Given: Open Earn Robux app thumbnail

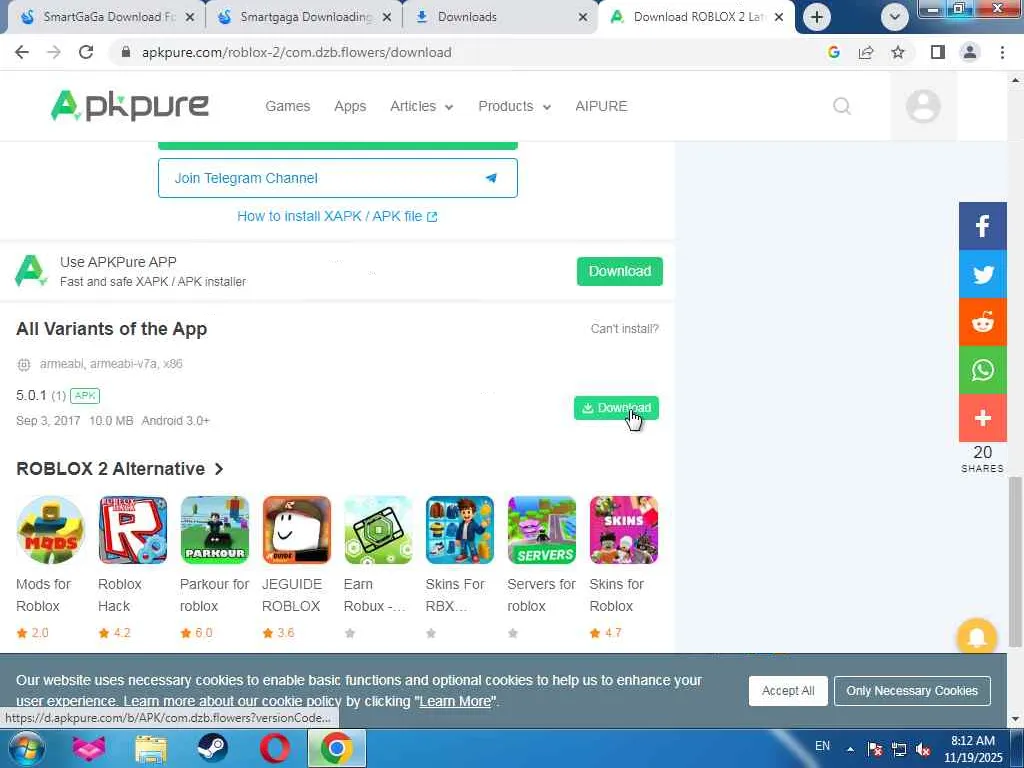Looking at the screenshot, I should tap(378, 530).
